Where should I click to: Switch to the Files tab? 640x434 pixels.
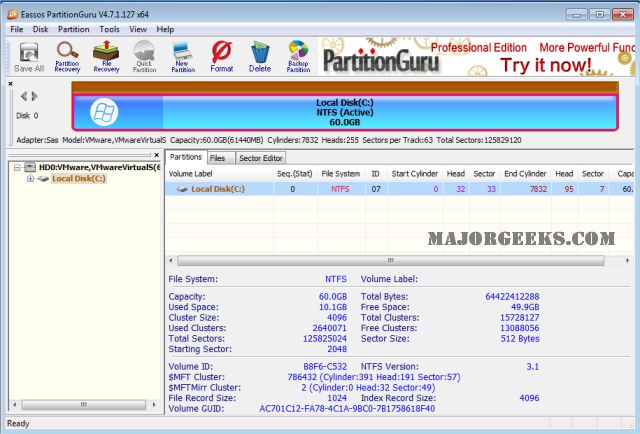click(220, 158)
